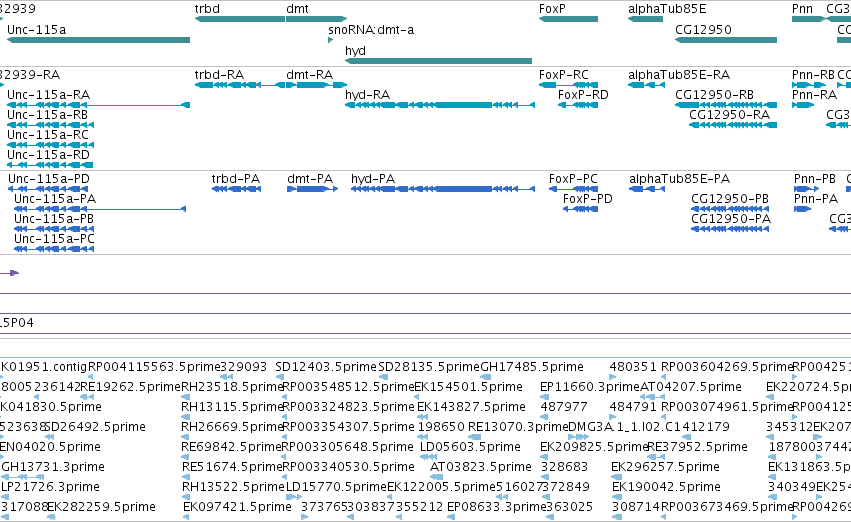Click the FoxP gene glyph
The height and width of the screenshot is (522, 851).
(x=568, y=19)
